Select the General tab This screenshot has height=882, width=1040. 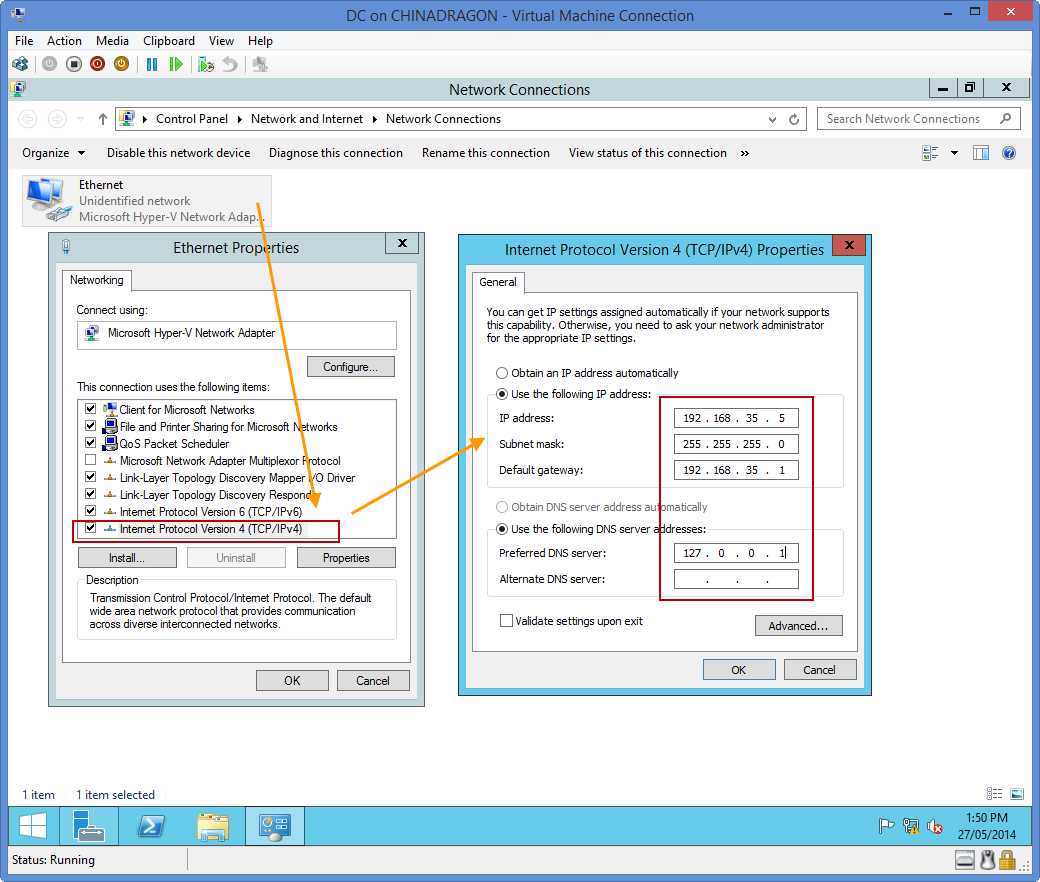(x=498, y=283)
